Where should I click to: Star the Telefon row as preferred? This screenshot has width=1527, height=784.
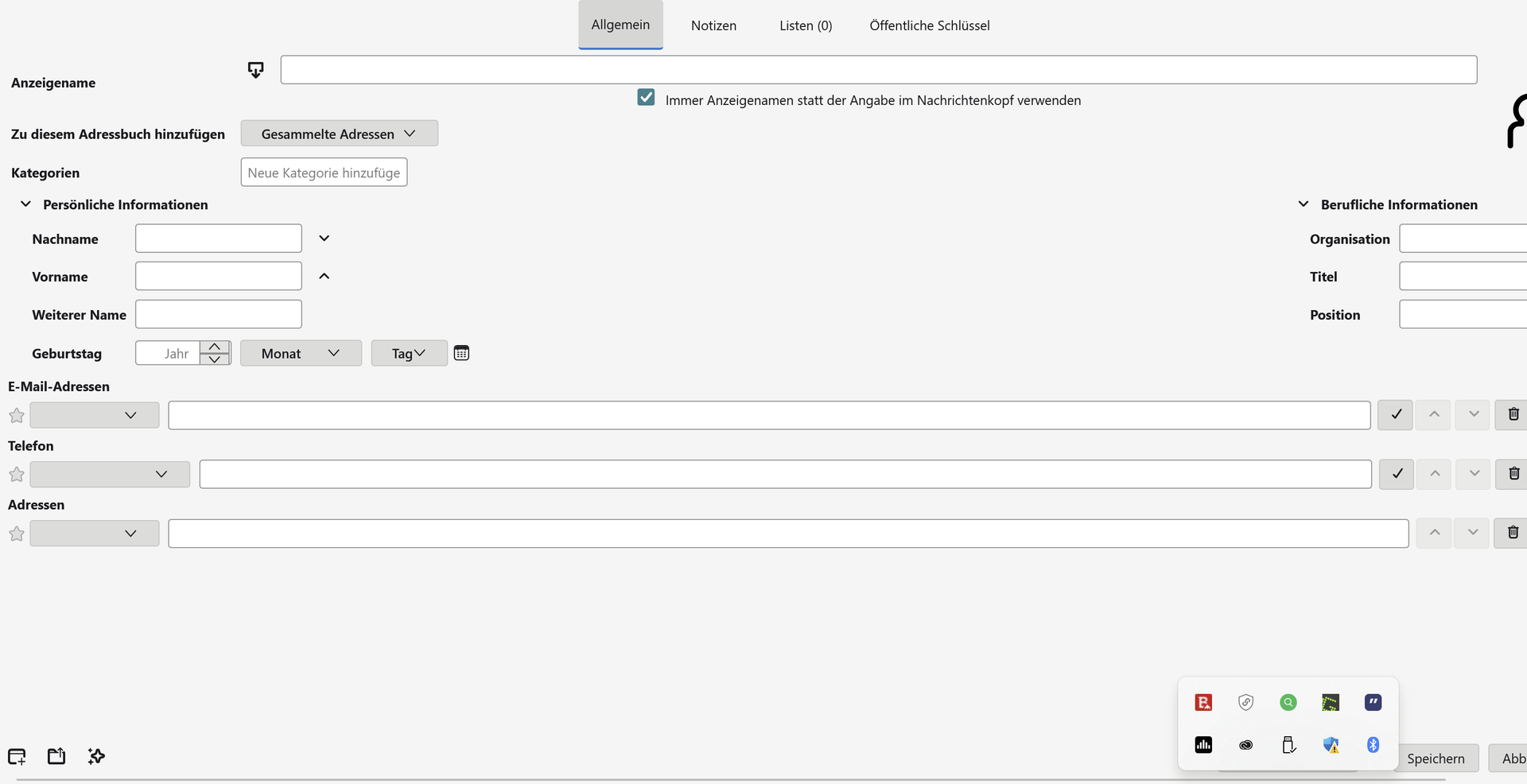coord(17,475)
